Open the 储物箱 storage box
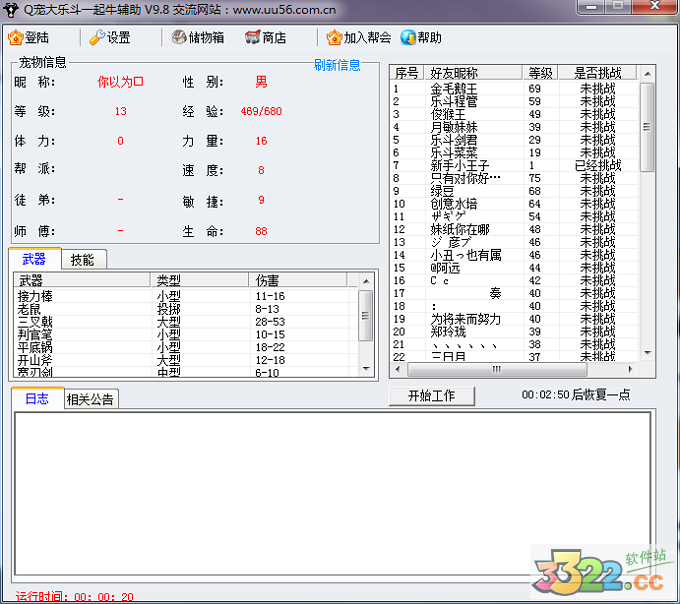 180,38
